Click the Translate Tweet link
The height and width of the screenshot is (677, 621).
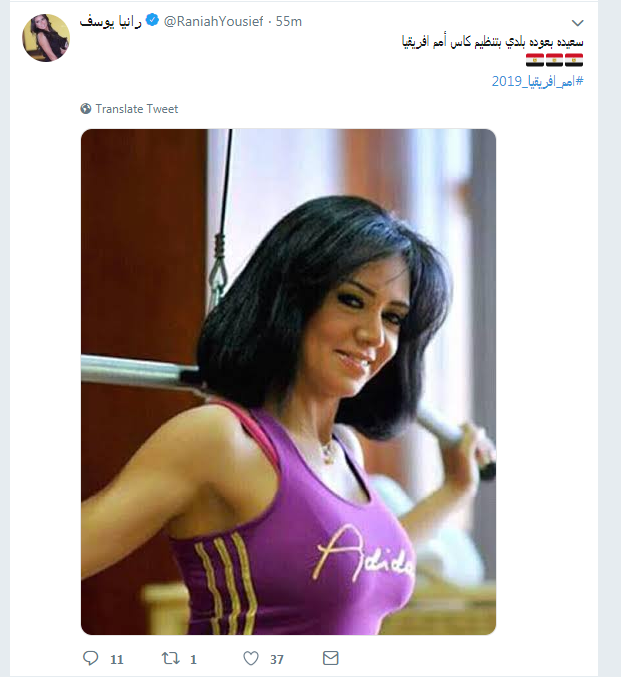136,109
